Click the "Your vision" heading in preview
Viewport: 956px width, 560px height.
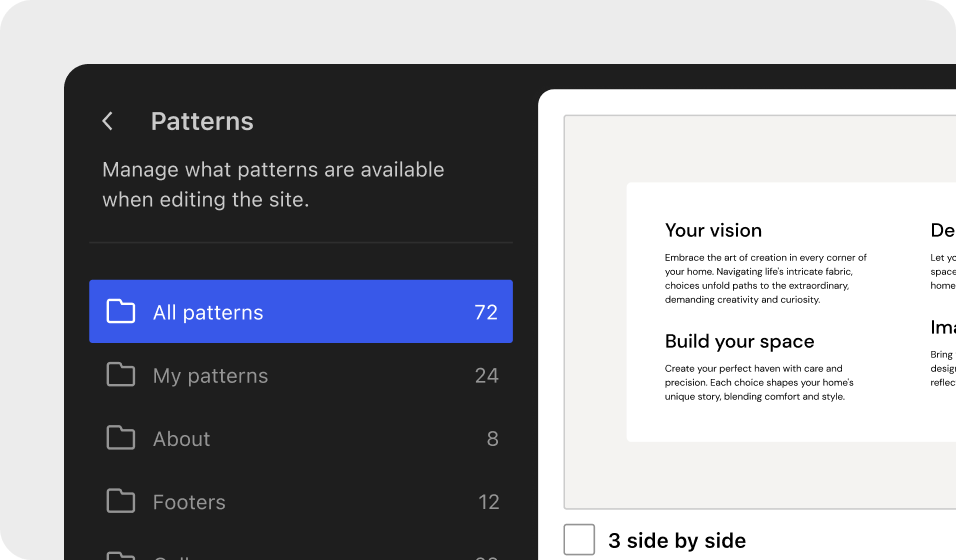pyautogui.click(x=713, y=230)
